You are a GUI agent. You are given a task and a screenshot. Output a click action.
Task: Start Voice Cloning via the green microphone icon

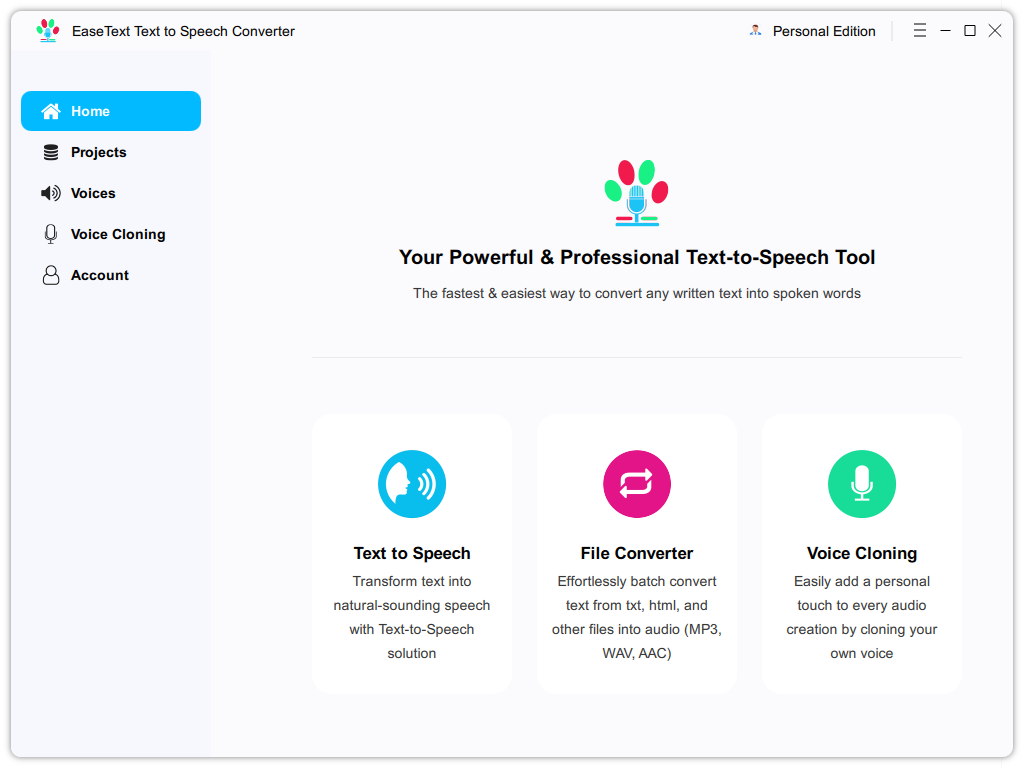[x=862, y=484]
